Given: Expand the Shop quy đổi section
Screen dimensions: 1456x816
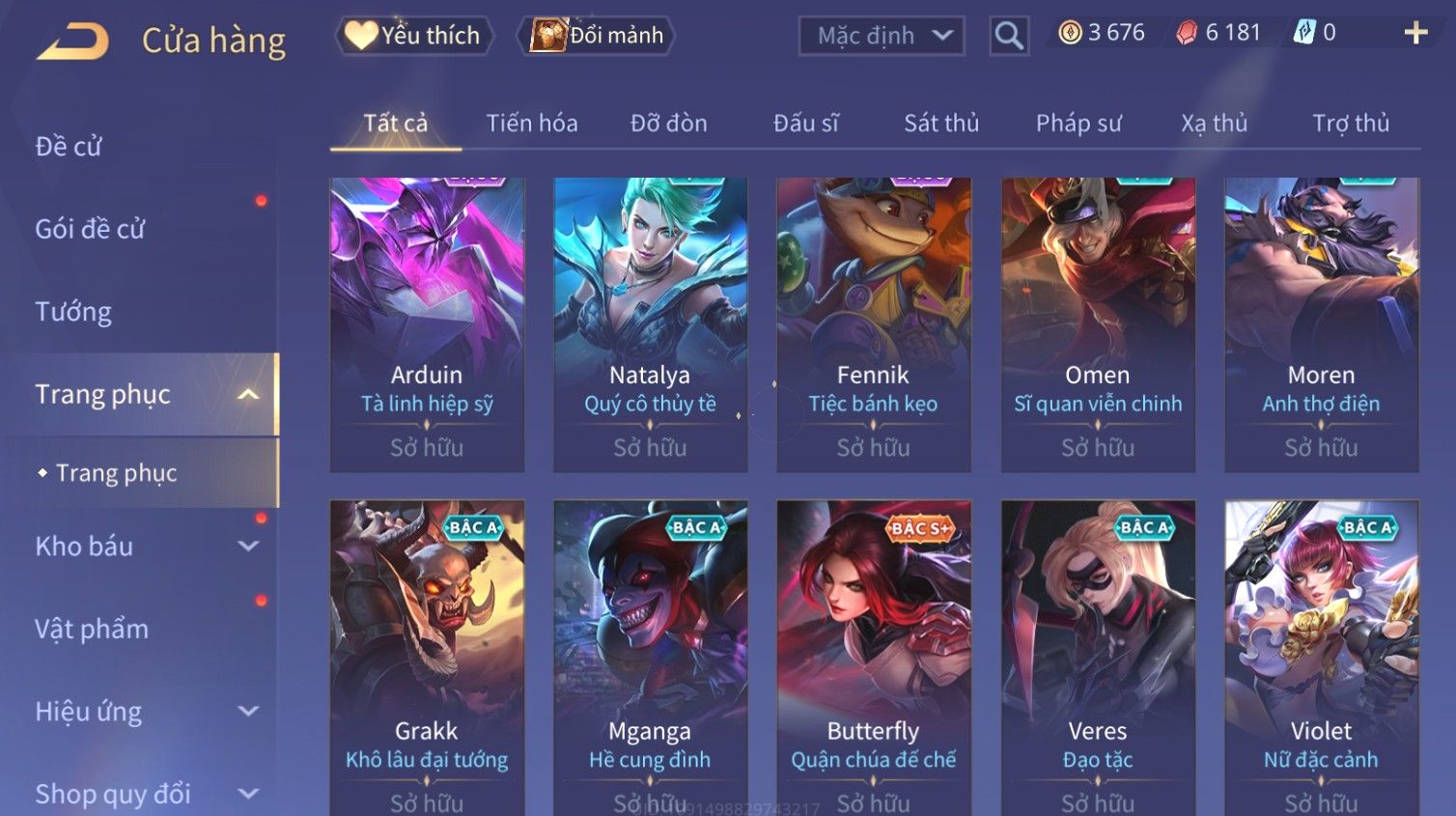Looking at the screenshot, I should (248, 794).
